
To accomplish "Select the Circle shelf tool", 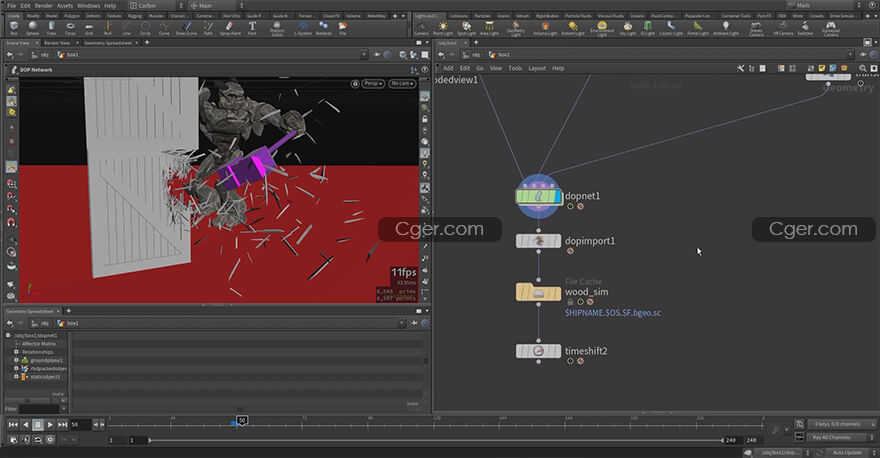I will click(x=145, y=28).
